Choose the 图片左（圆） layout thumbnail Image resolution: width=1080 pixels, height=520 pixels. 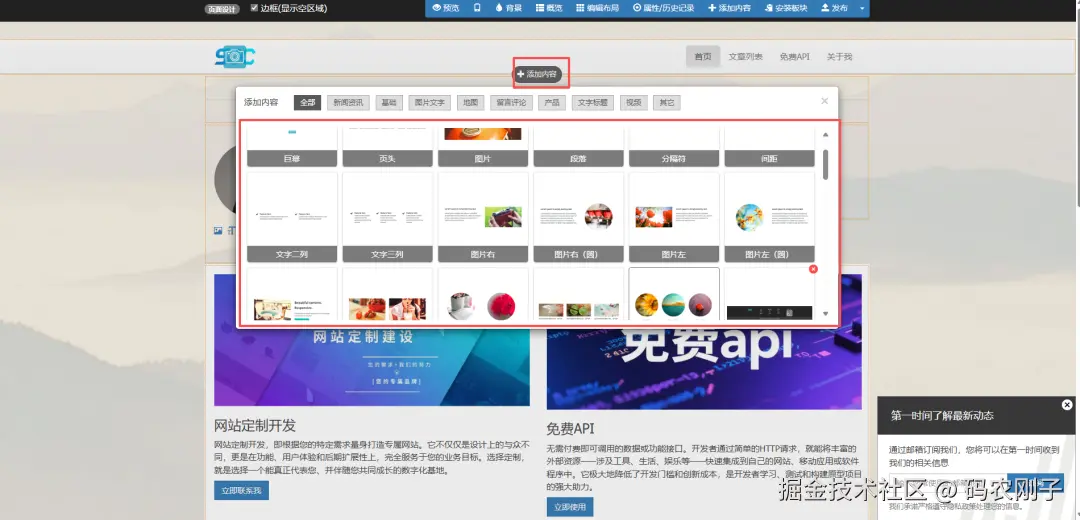pyautogui.click(x=769, y=217)
